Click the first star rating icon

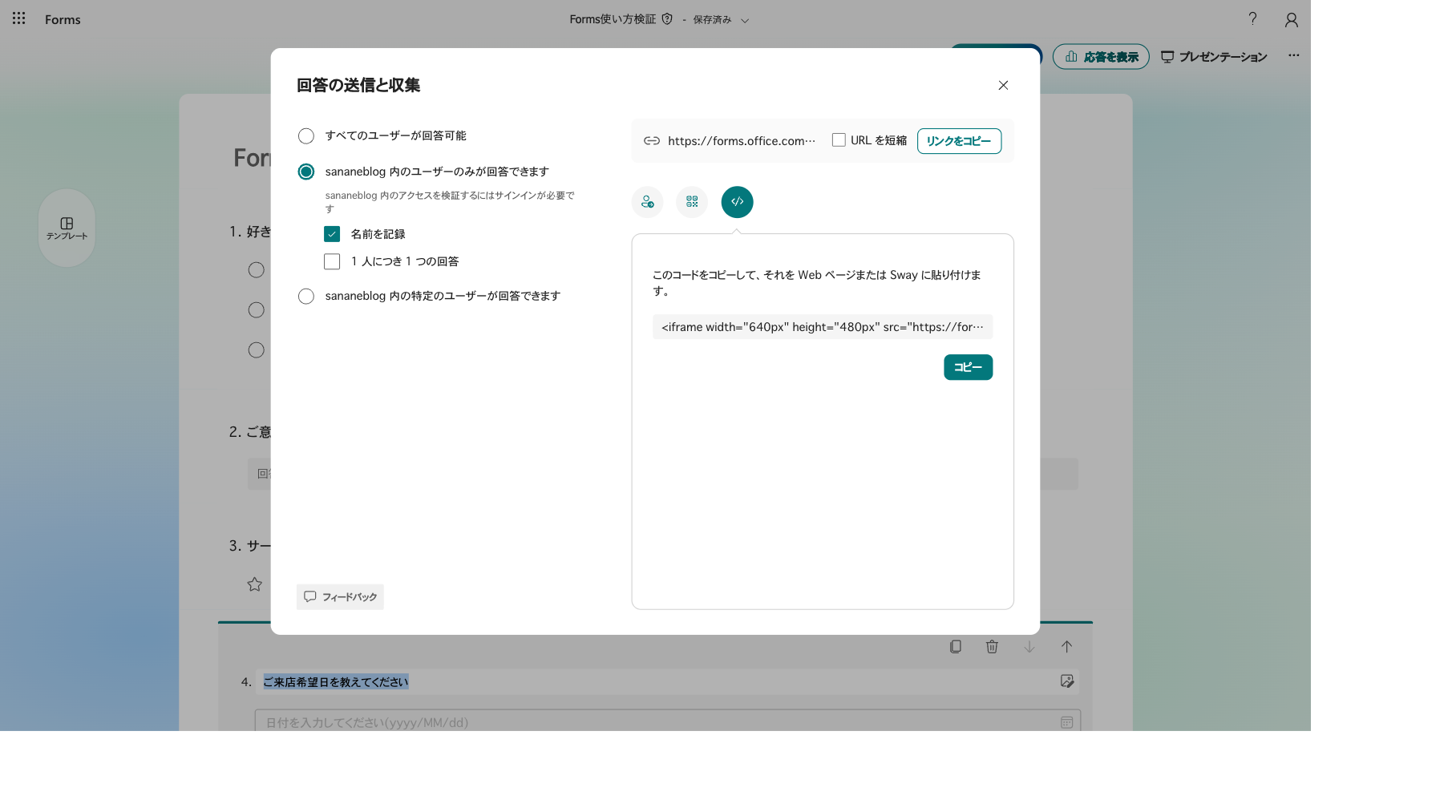255,584
